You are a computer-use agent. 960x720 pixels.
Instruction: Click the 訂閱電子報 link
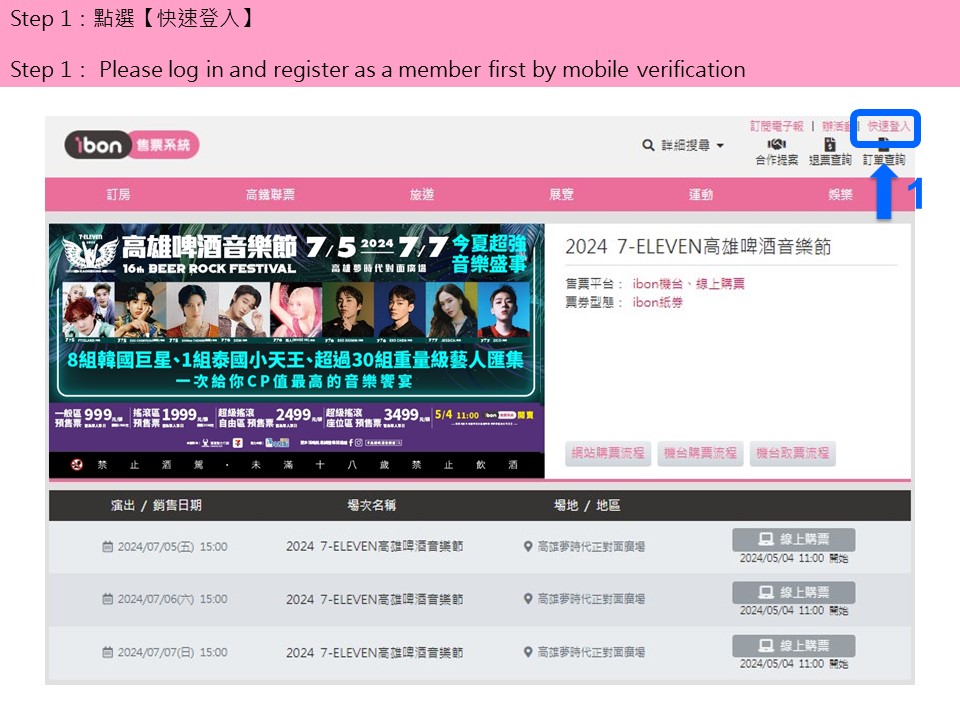tap(776, 126)
